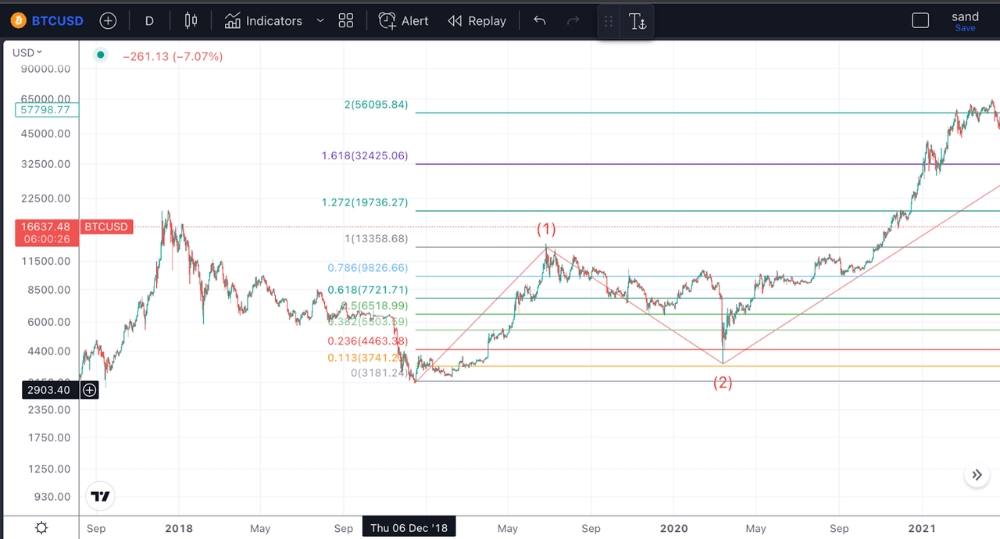The image size is (1000, 539).
Task: Toggle fullscreen layout square icon
Action: [x=920, y=20]
